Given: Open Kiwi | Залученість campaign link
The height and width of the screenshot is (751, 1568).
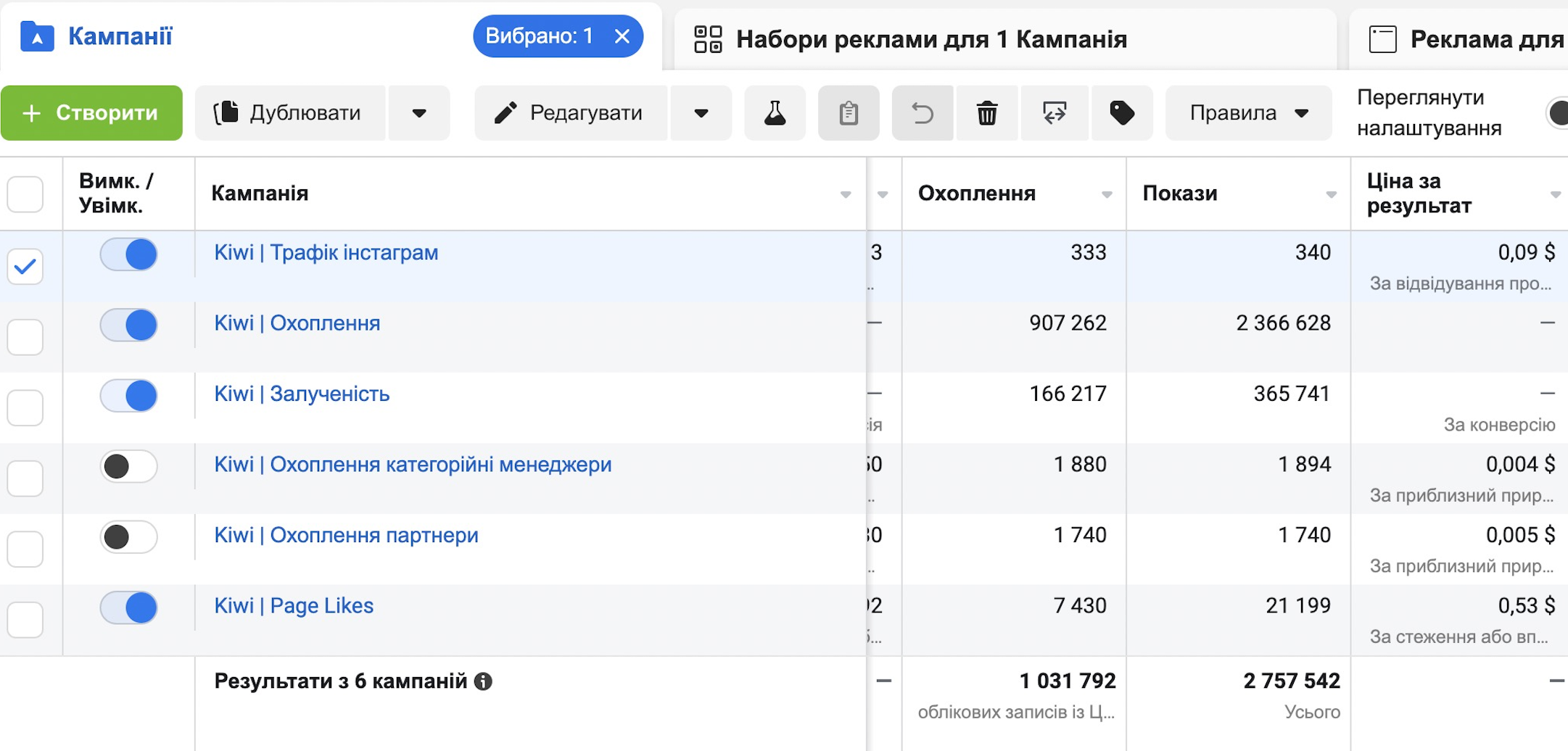Looking at the screenshot, I should coord(302,394).
